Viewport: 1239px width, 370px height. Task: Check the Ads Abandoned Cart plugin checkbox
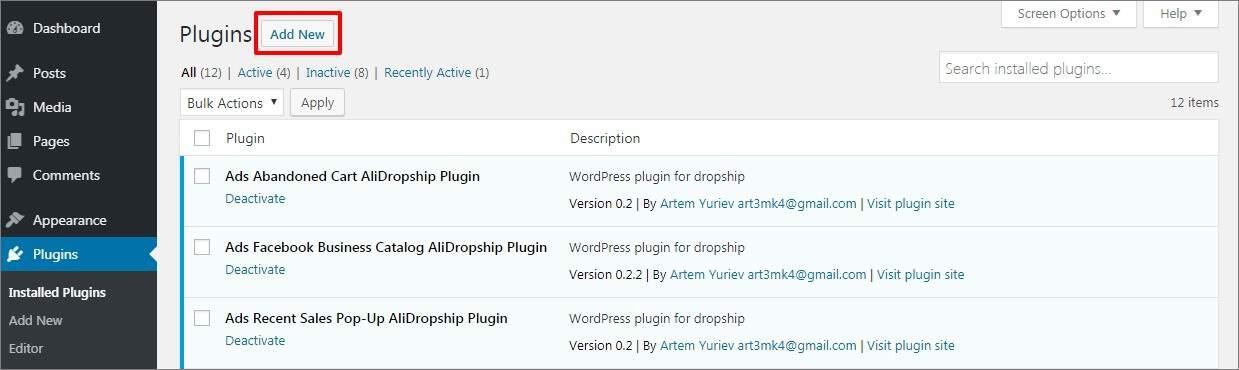202,176
